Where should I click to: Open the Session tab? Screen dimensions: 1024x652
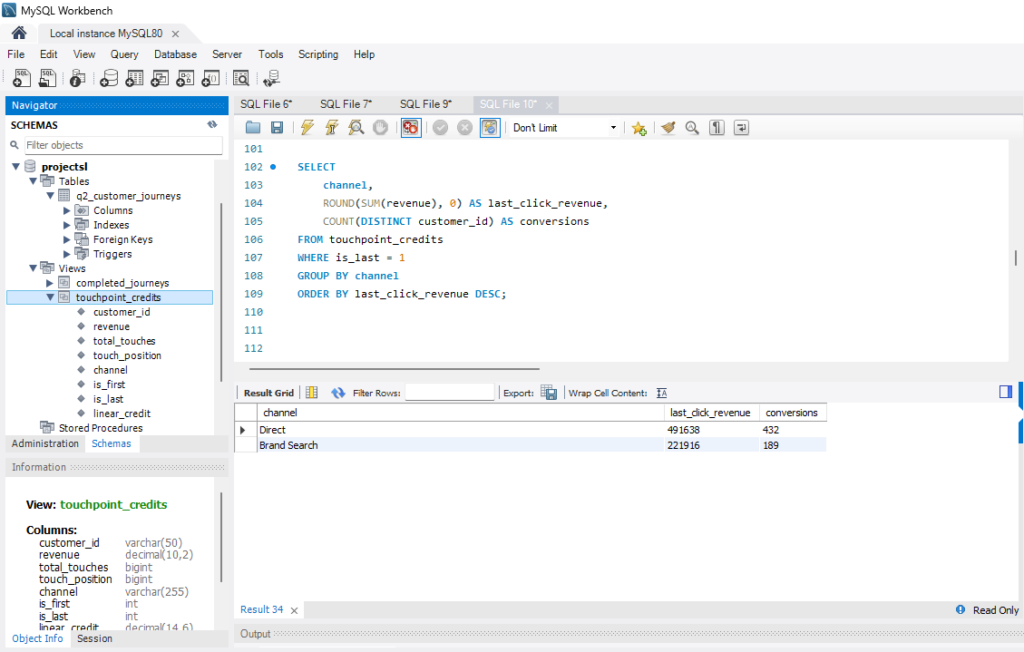tap(94, 638)
